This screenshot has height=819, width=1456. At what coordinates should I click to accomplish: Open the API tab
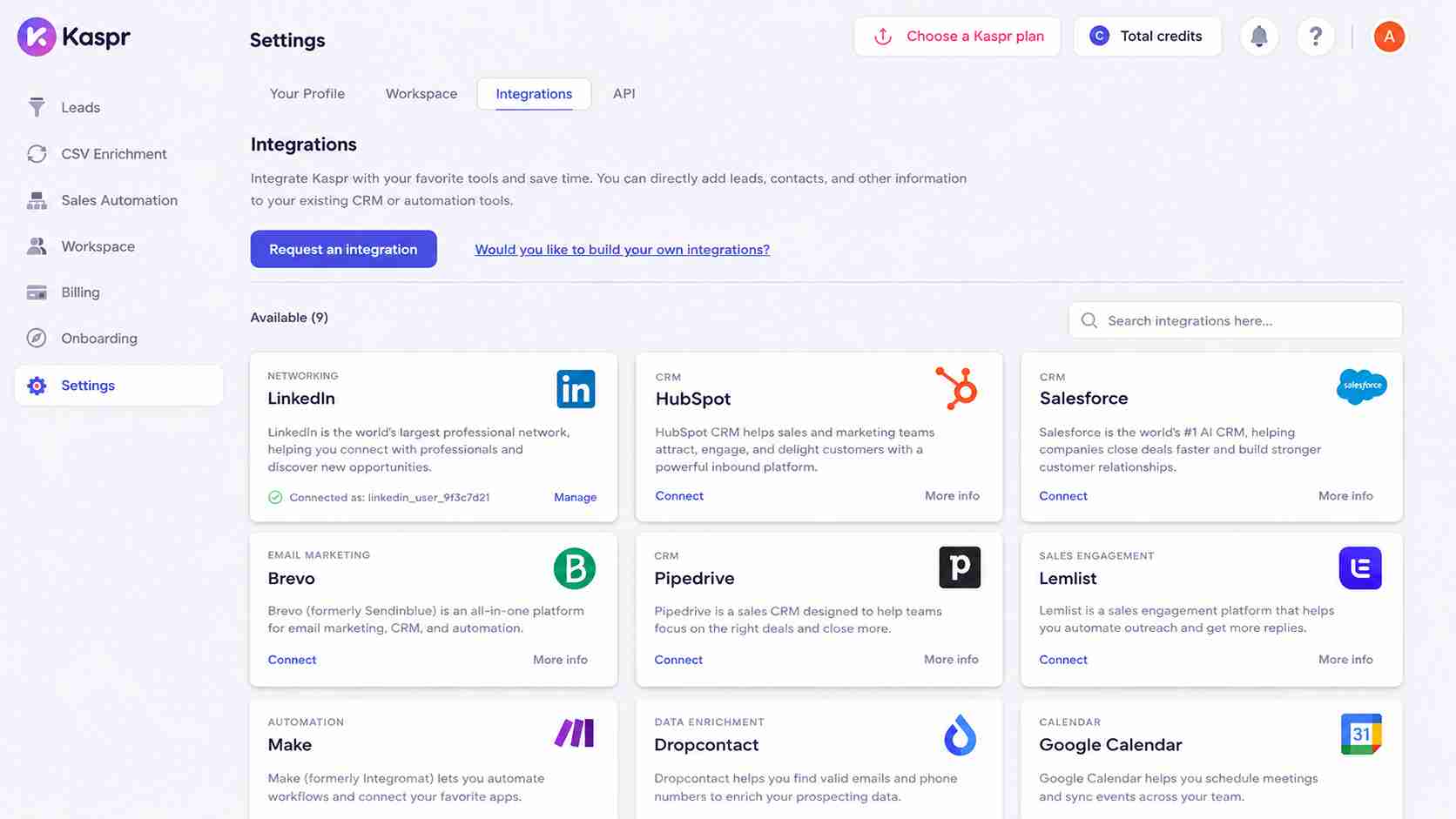[624, 93]
